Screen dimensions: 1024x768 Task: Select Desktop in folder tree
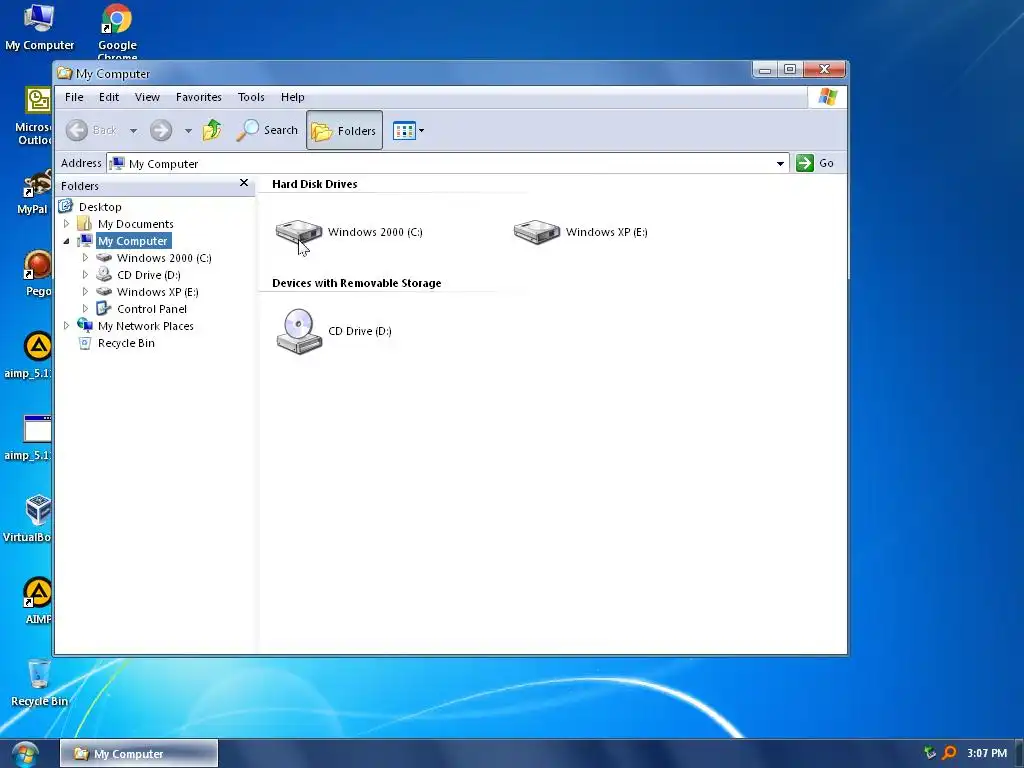(100, 207)
